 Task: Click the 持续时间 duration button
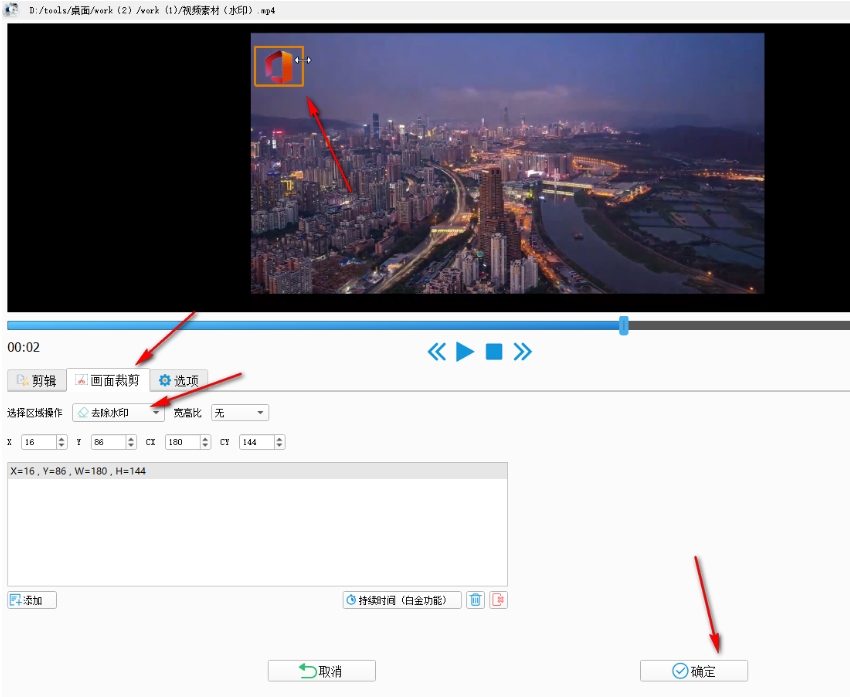pyautogui.click(x=402, y=600)
